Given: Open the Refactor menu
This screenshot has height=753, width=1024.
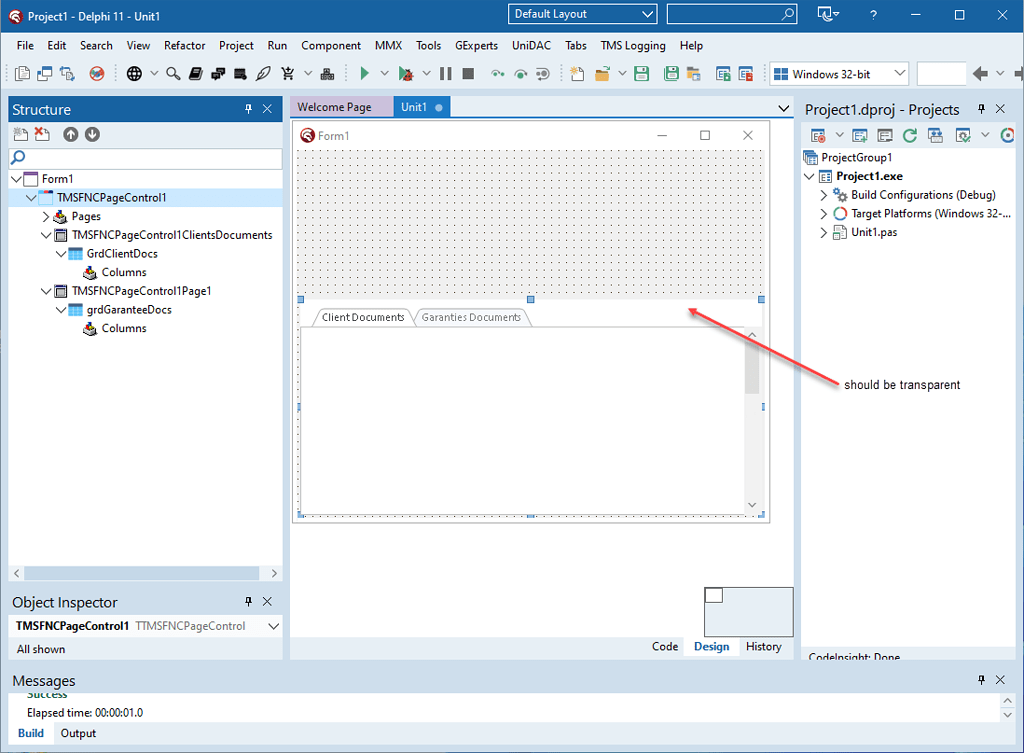Looking at the screenshot, I should coord(184,45).
